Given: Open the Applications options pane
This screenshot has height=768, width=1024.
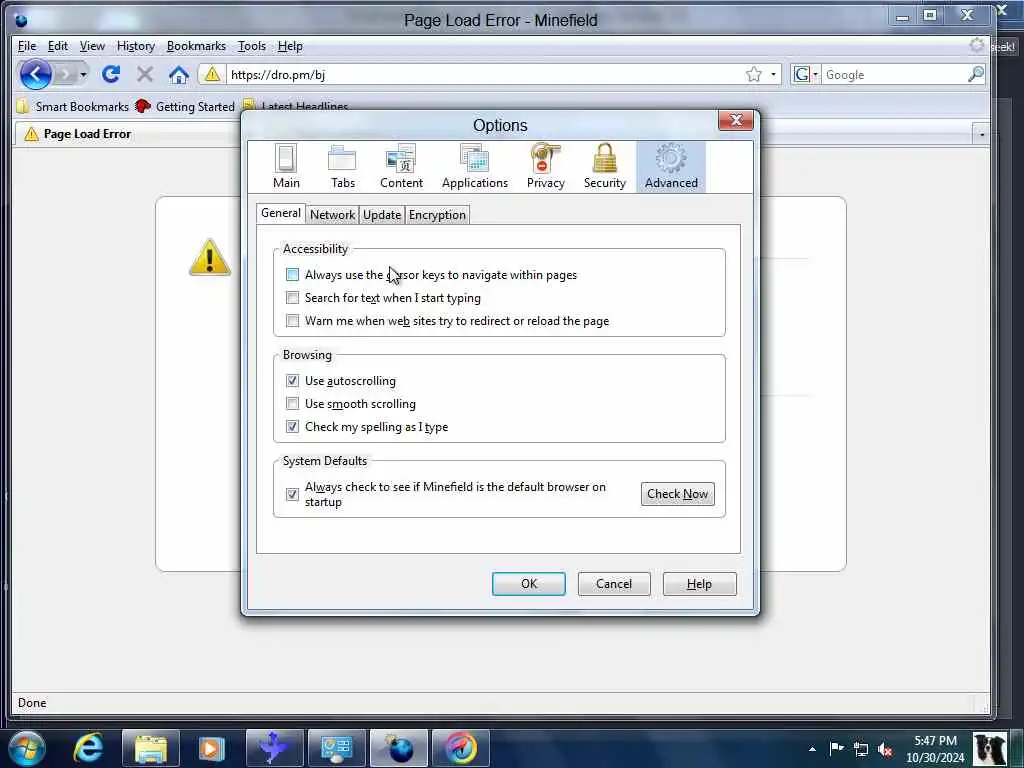Looking at the screenshot, I should click(x=475, y=167).
